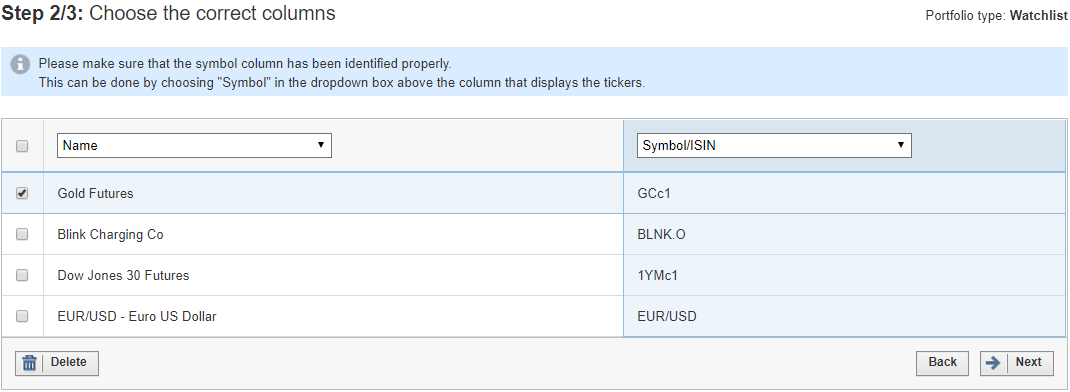1070x392 pixels.
Task: Click the arrow icon on Next button
Action: (x=993, y=363)
